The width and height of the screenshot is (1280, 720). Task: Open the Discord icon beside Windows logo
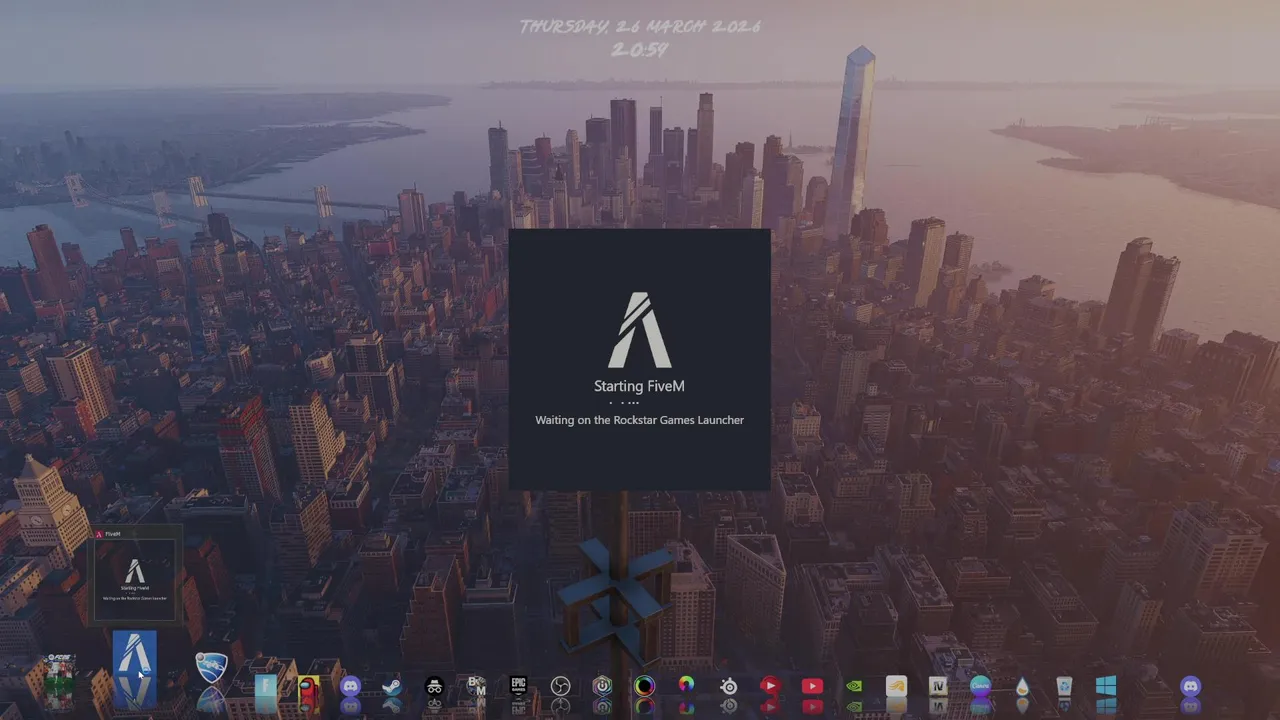coord(1190,686)
